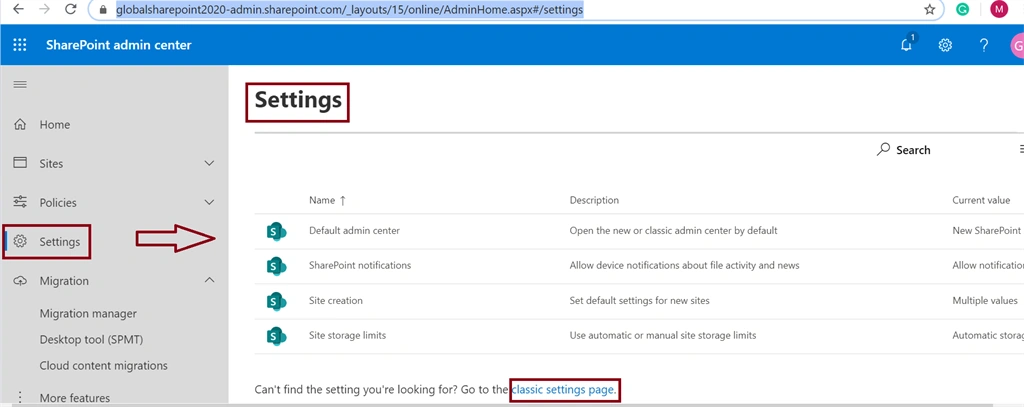Open the app launcher waffle icon

coord(20,45)
